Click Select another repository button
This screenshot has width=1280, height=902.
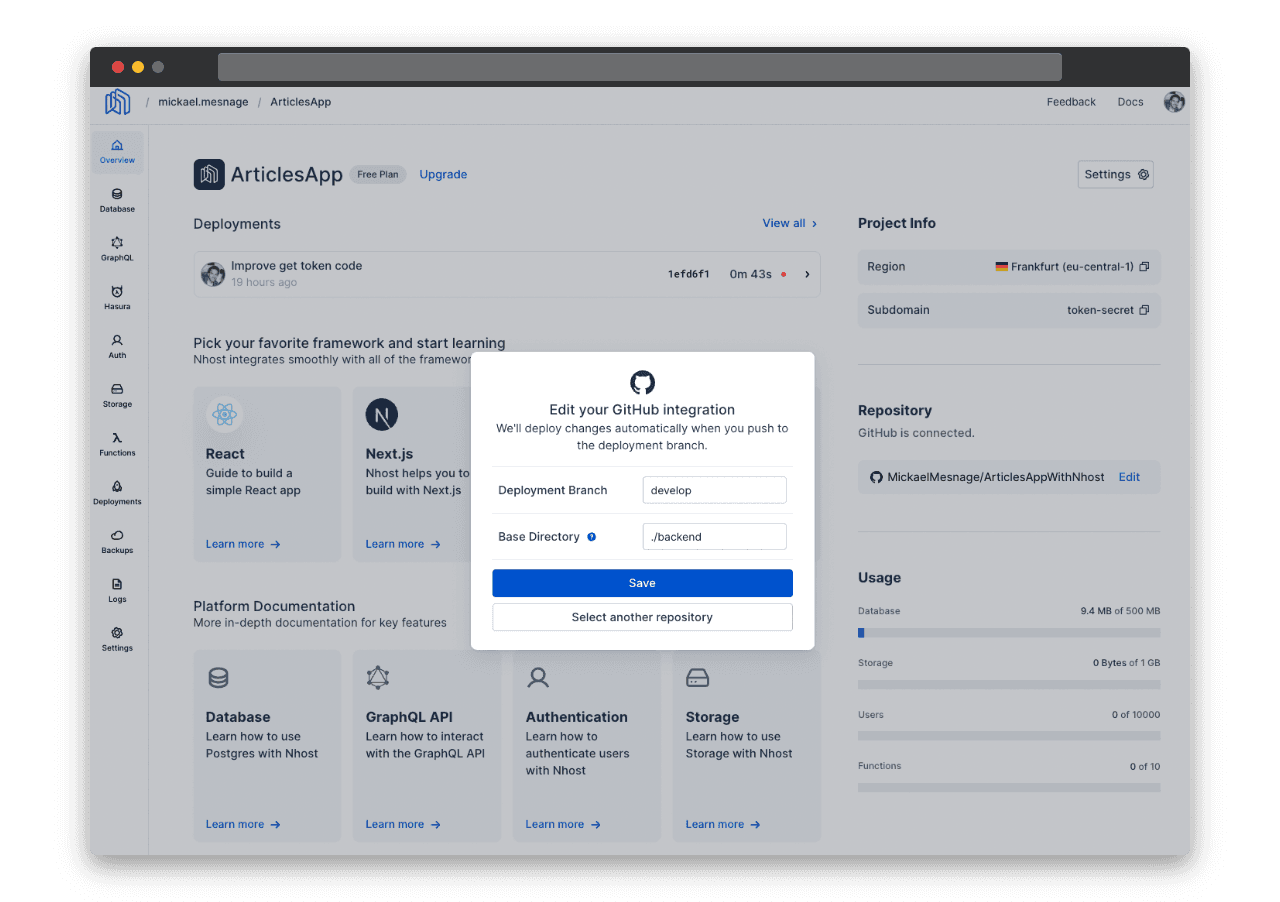tap(642, 617)
